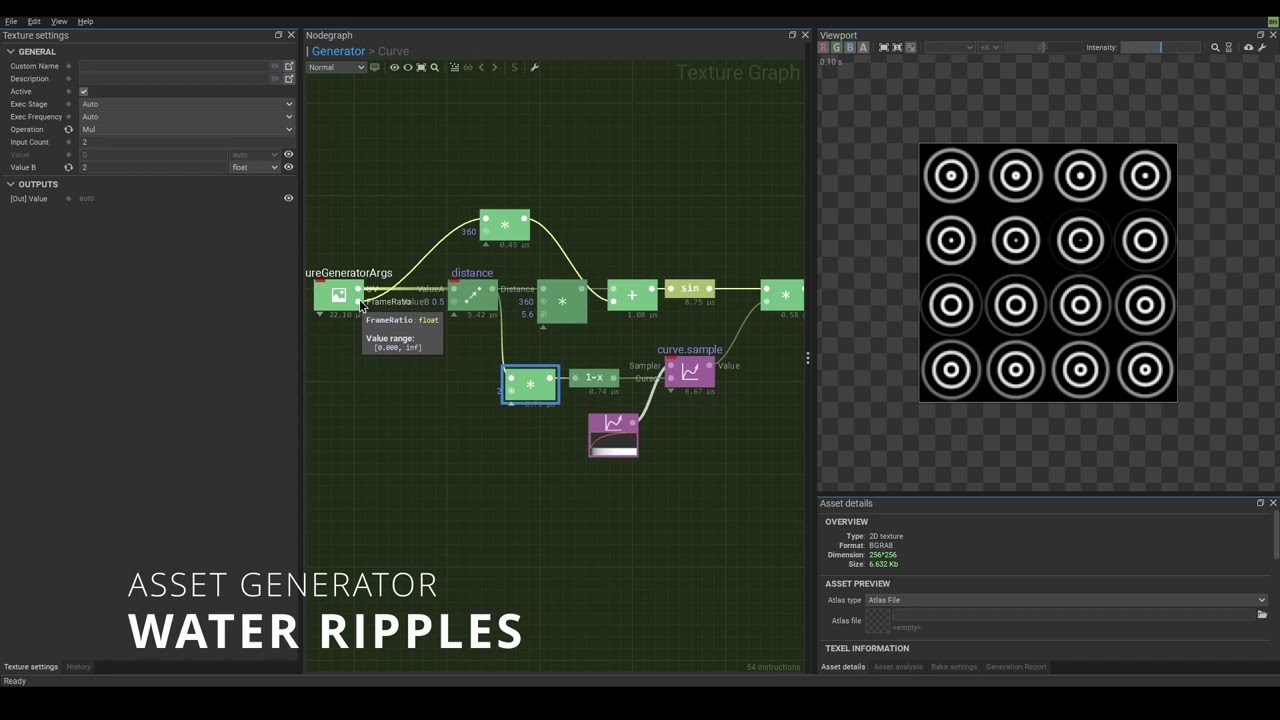Click the reset icon beside Operation
Image resolution: width=1280 pixels, height=720 pixels.
[69, 129]
